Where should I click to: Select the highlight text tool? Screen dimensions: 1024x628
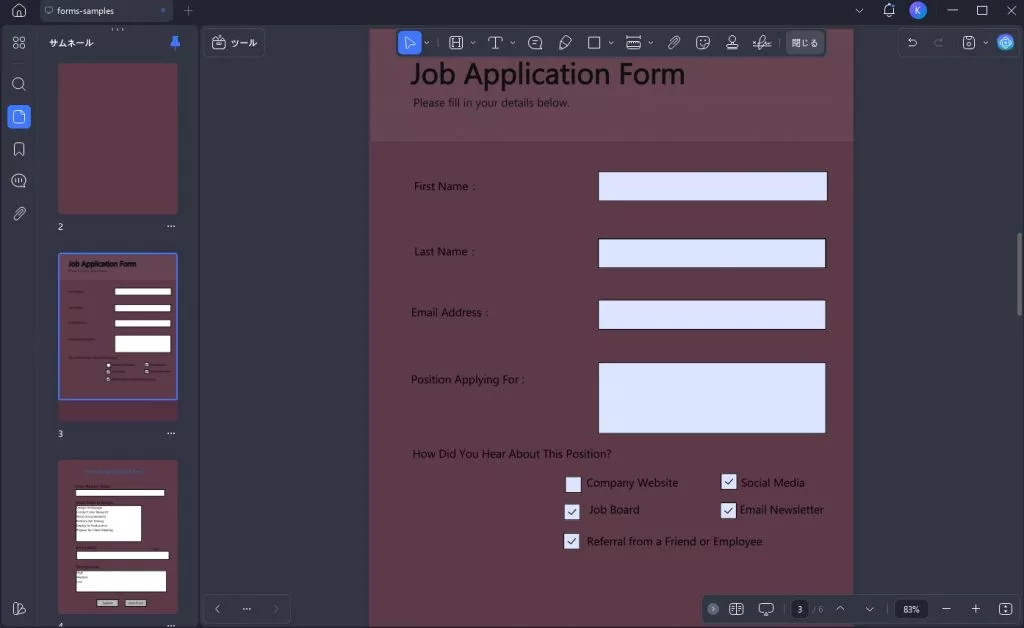456,43
